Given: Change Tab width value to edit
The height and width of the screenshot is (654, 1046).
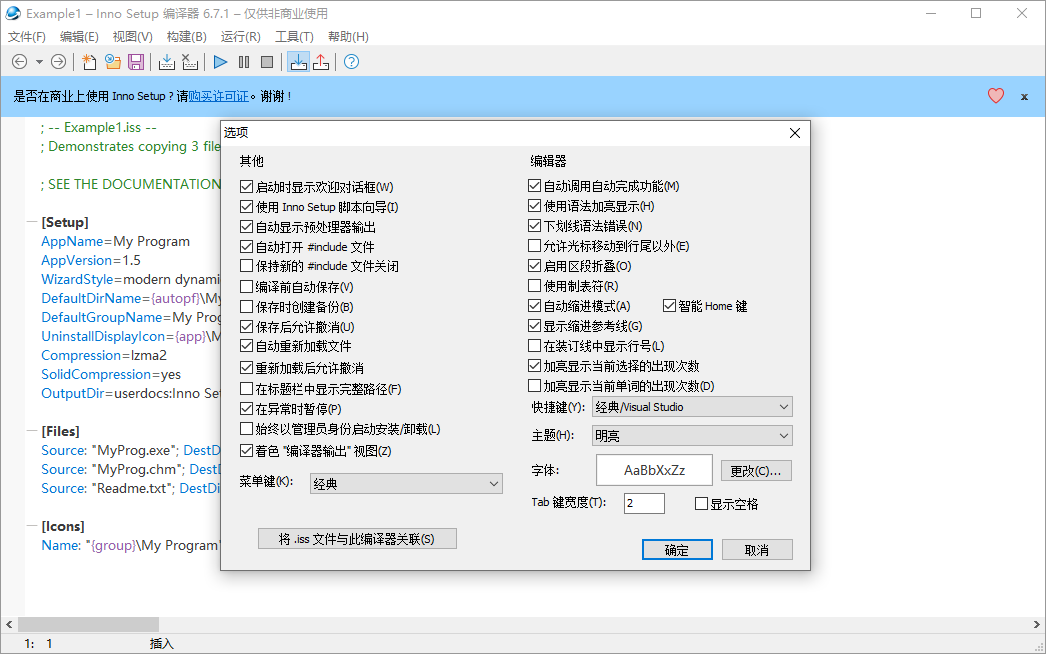Looking at the screenshot, I should (644, 503).
